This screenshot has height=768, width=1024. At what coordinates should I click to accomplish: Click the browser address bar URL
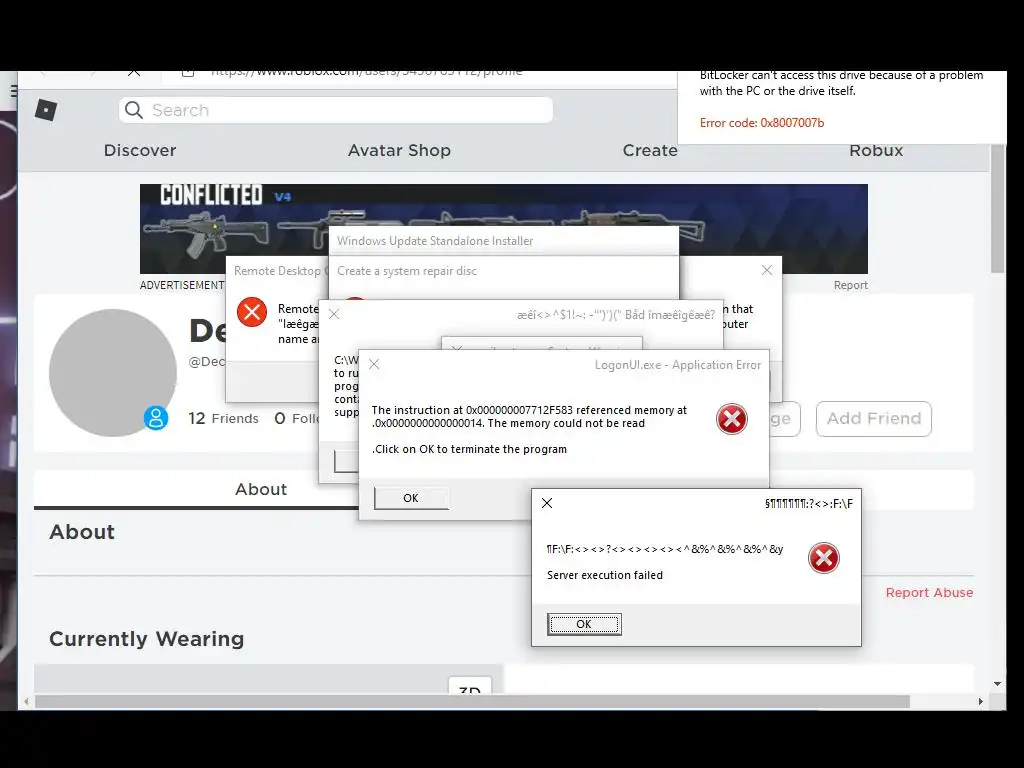[x=366, y=72]
